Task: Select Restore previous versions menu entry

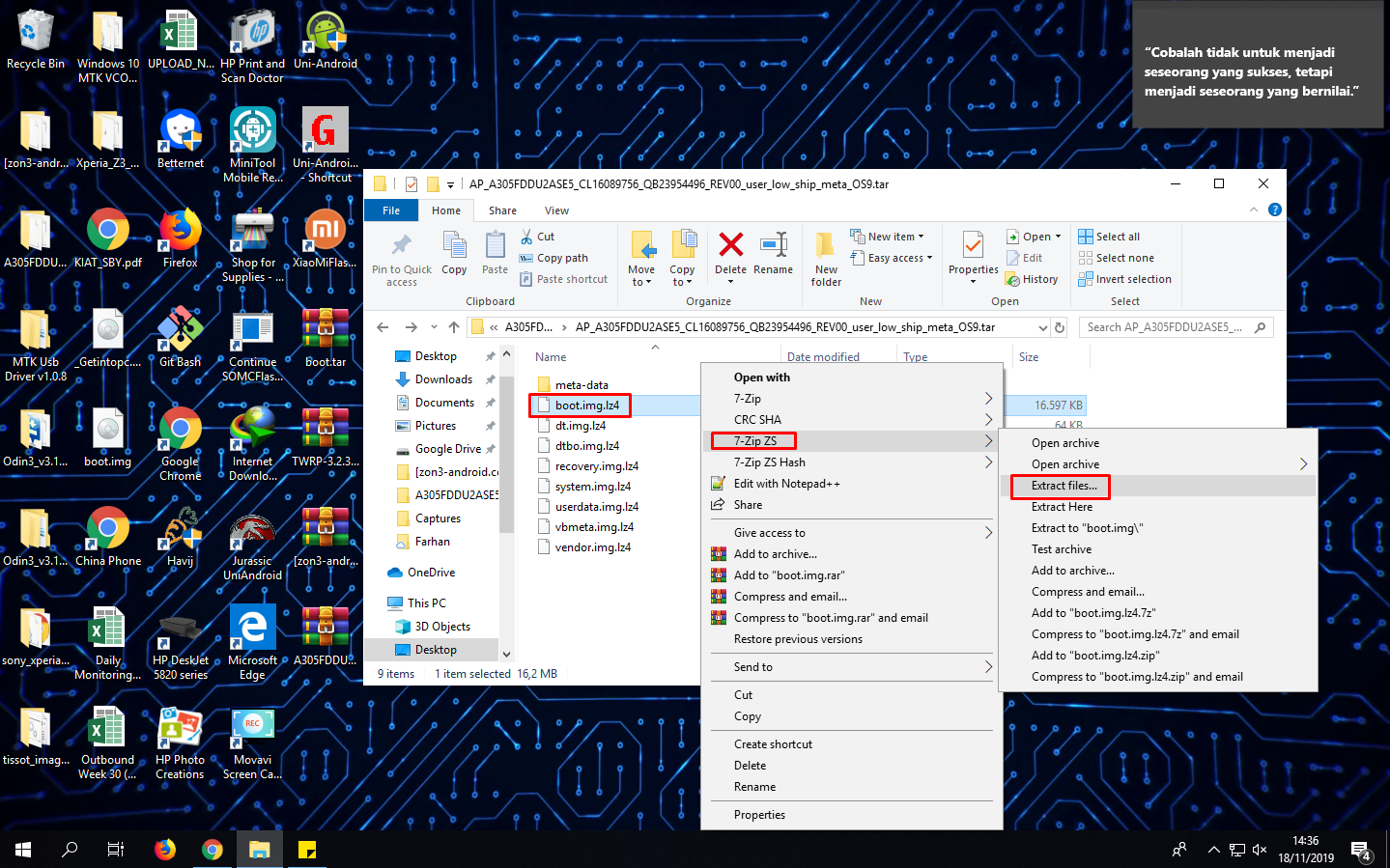Action: [x=852, y=639]
